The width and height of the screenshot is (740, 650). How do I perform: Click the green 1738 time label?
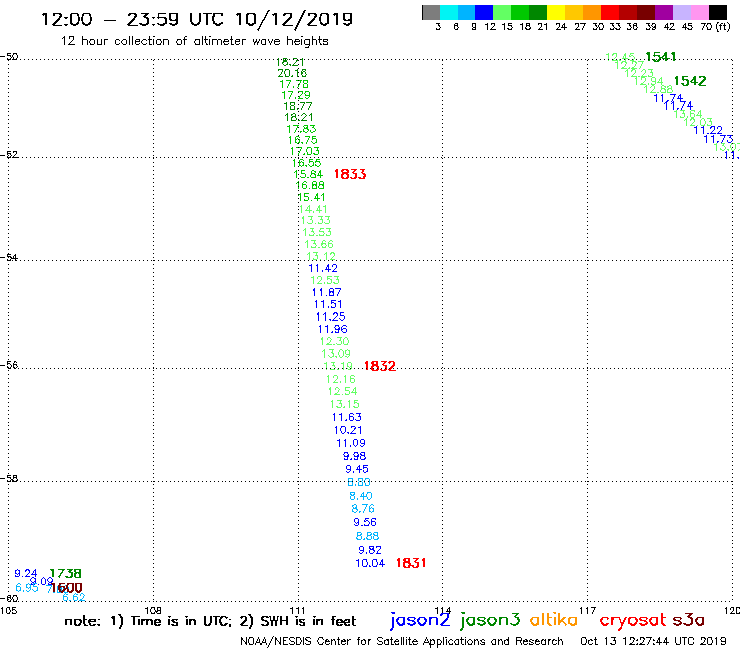coord(65,574)
